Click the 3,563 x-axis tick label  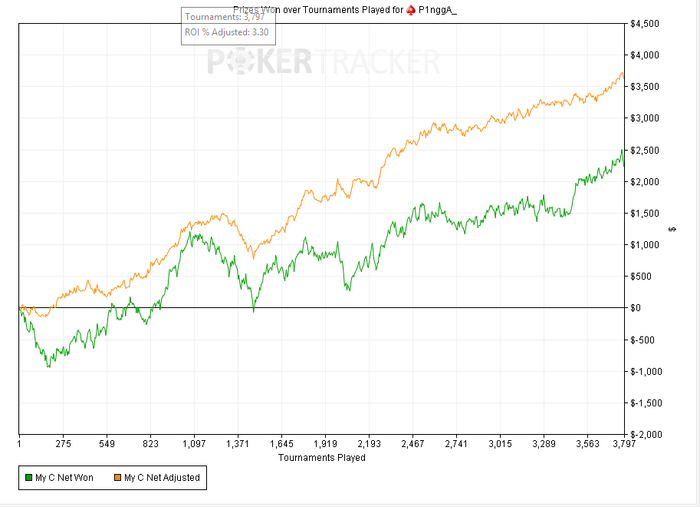[588, 444]
